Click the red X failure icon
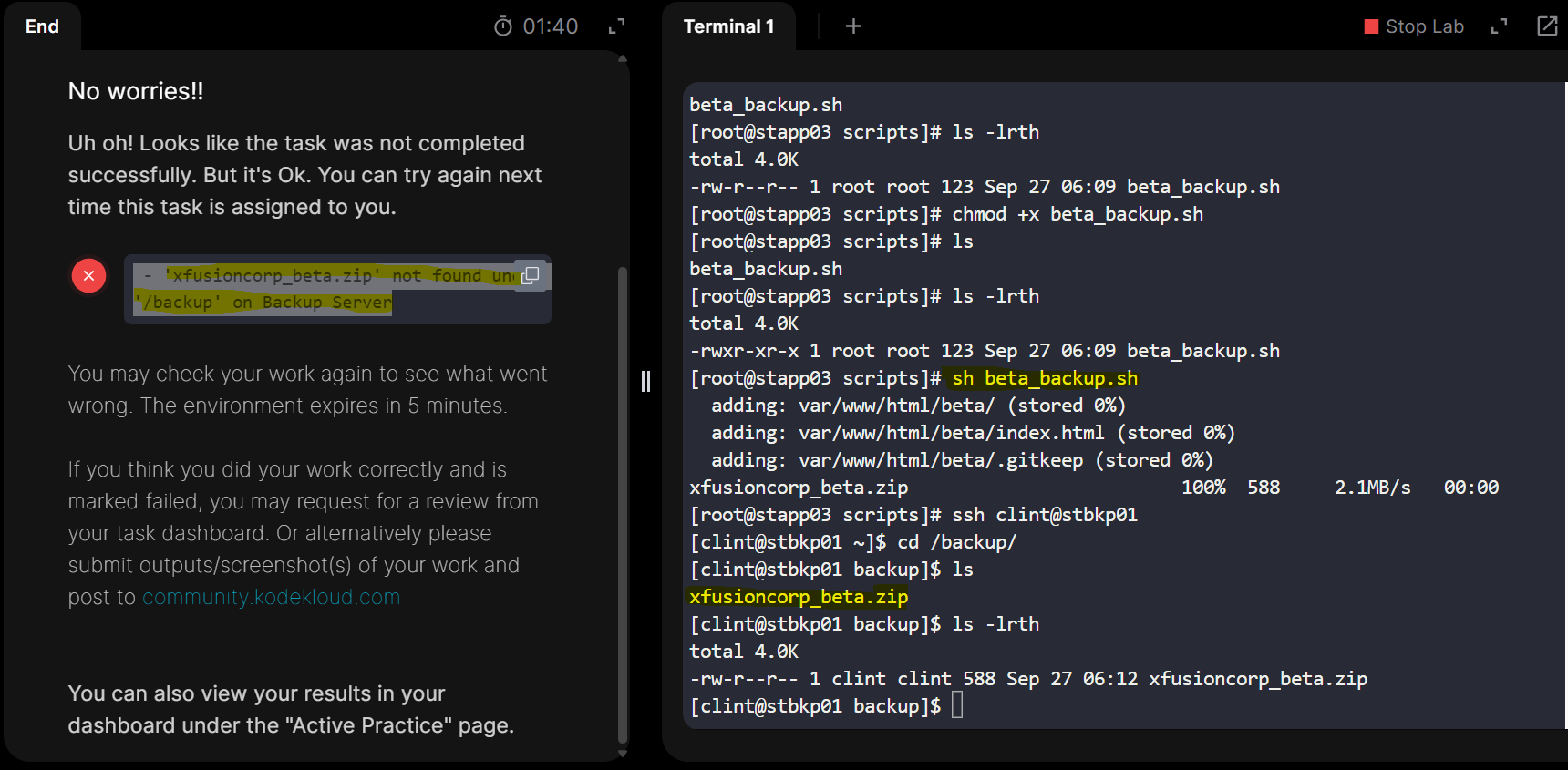The image size is (1568, 770). [89, 275]
